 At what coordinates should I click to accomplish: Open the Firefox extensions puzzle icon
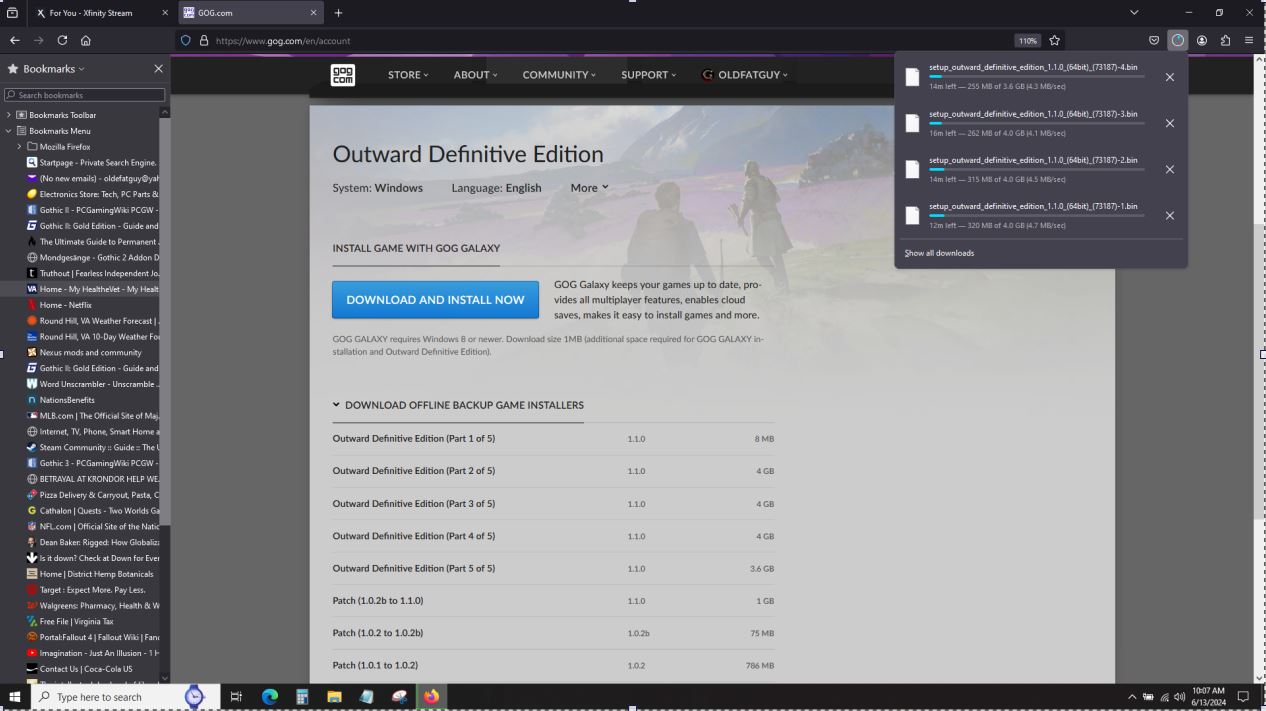[1225, 41]
